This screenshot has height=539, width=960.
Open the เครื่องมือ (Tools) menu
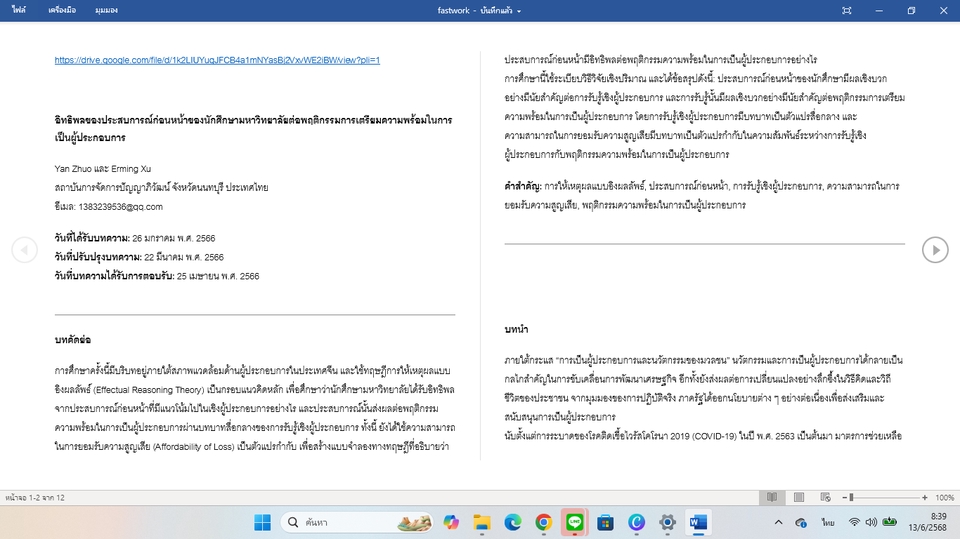[x=64, y=10]
